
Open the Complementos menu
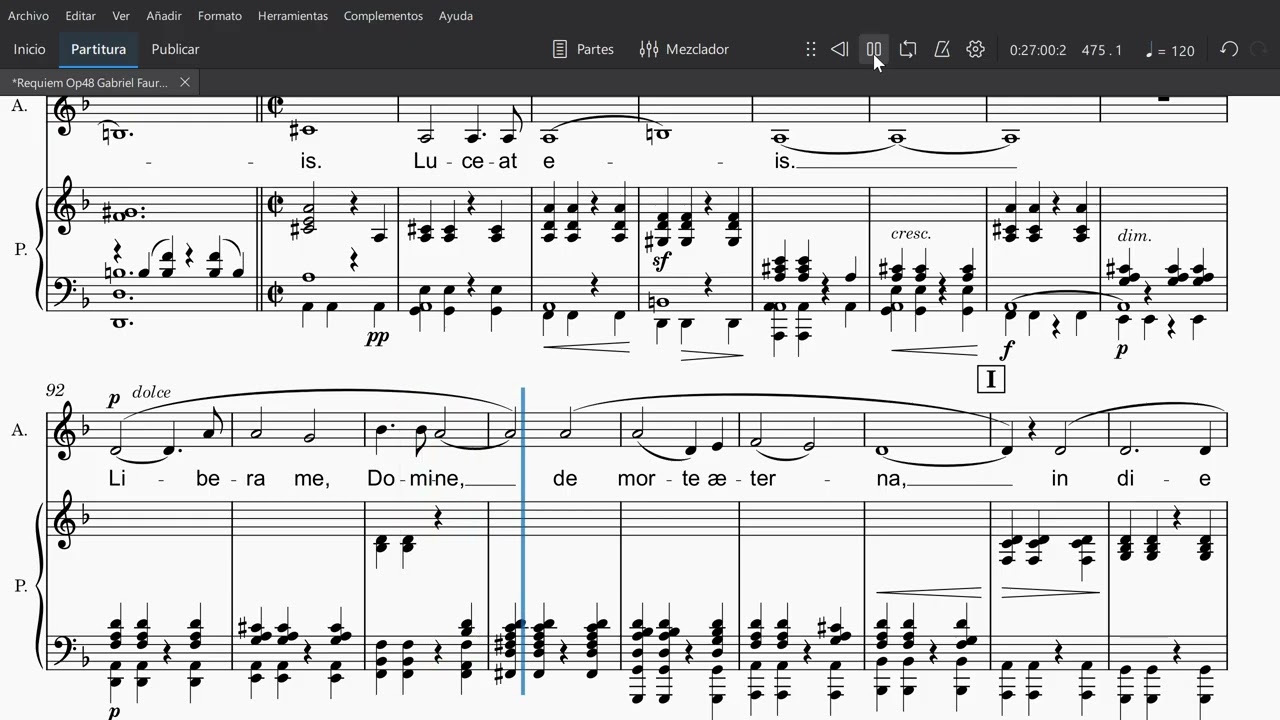point(383,16)
